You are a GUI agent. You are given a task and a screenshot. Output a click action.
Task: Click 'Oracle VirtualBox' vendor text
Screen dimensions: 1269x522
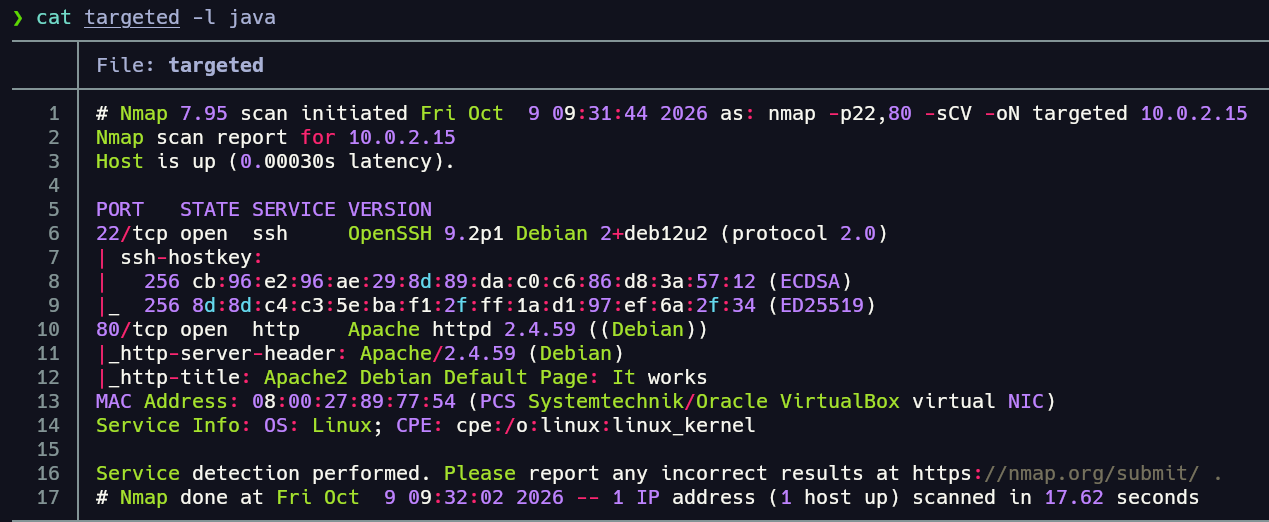click(x=798, y=401)
